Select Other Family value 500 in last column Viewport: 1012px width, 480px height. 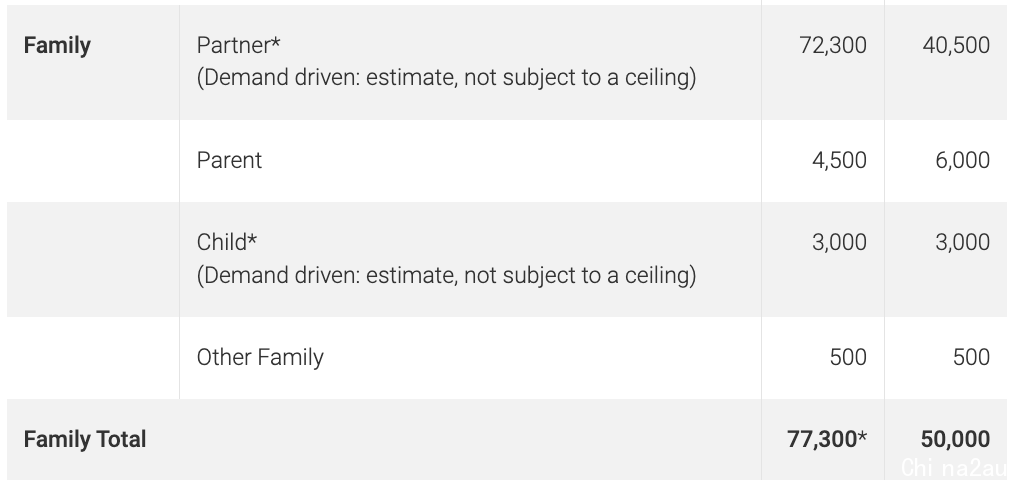tap(971, 357)
